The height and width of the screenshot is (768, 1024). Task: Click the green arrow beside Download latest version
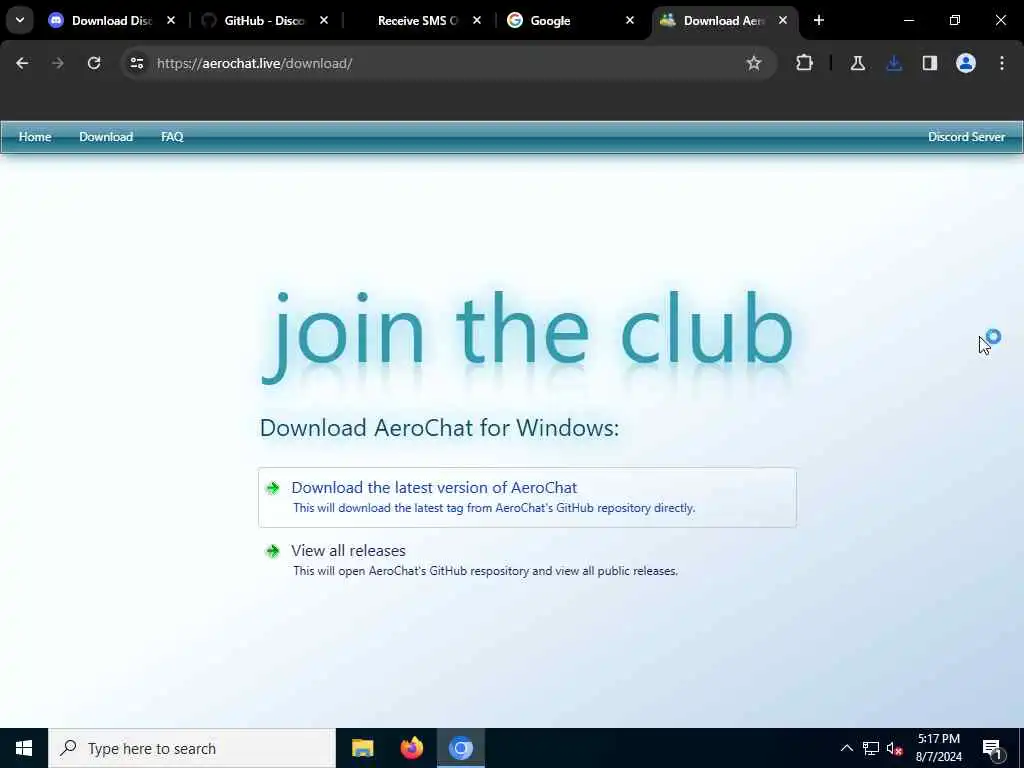[x=272, y=488]
